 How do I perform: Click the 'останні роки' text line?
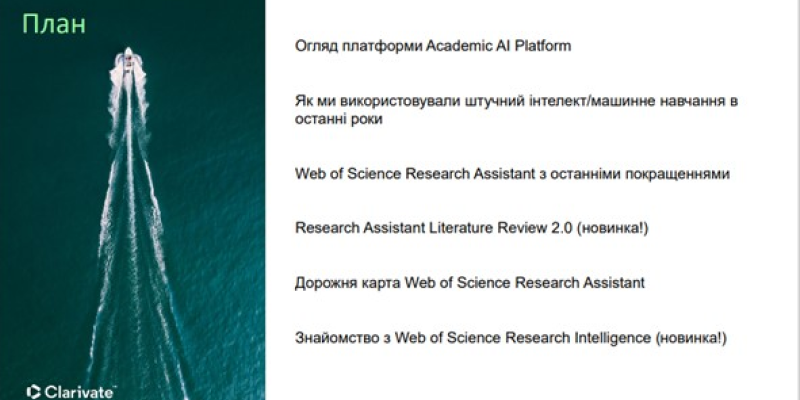[x=339, y=119]
